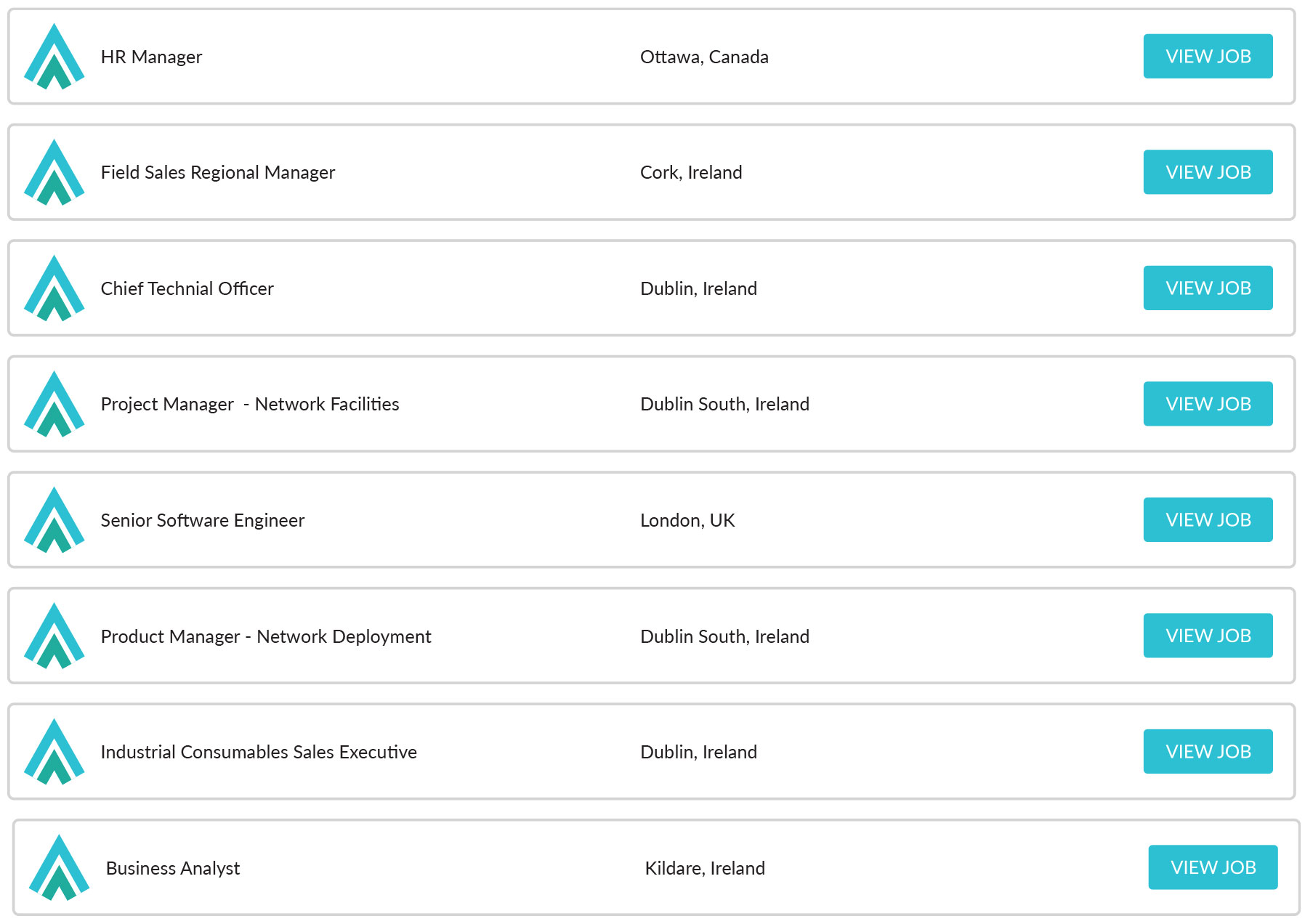This screenshot has height=924, width=1305.
Task: View the Chief Technial Officer job
Action: click(1208, 288)
